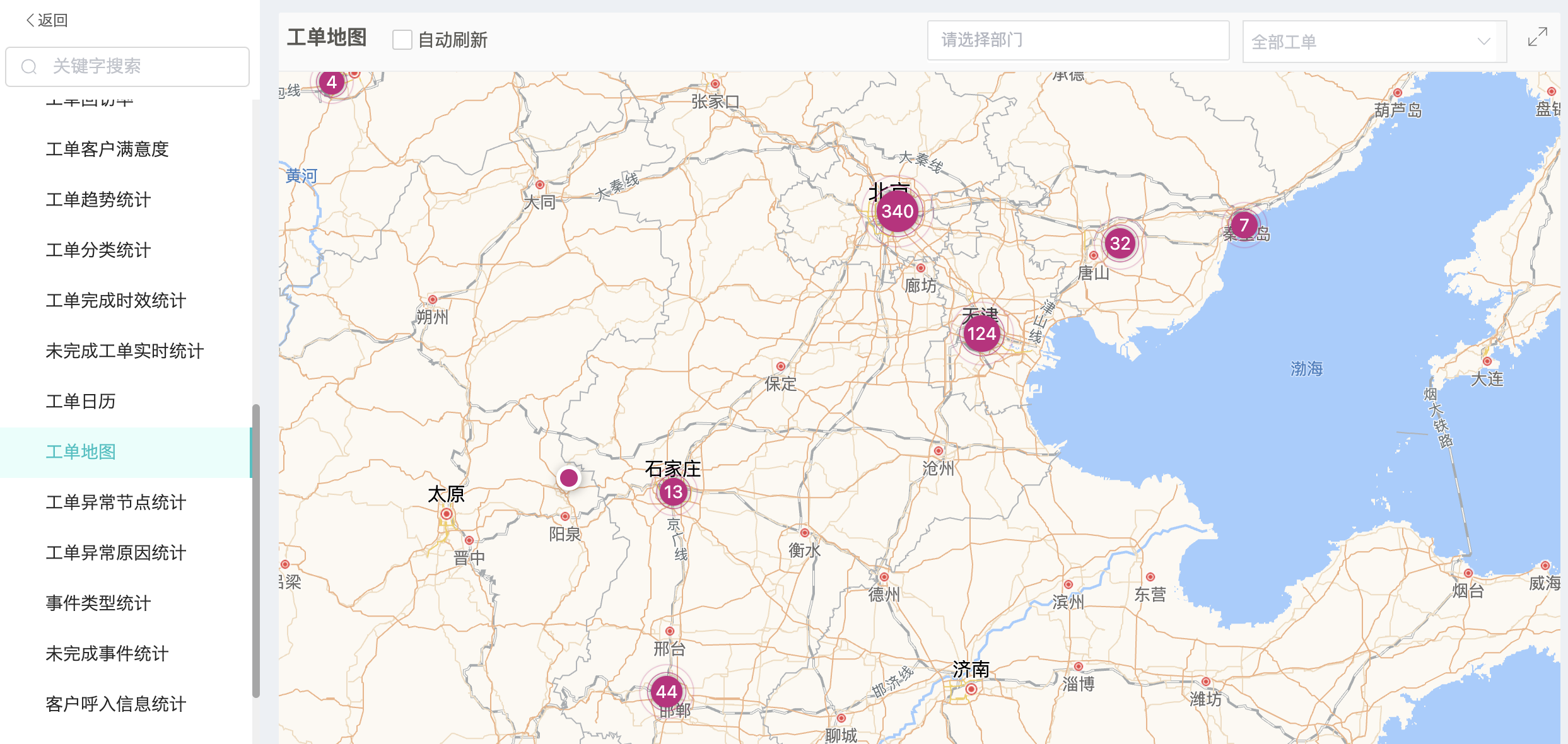This screenshot has height=744, width=1568.
Task: Open 未完成工单实时统计 menu item
Action: tap(126, 351)
